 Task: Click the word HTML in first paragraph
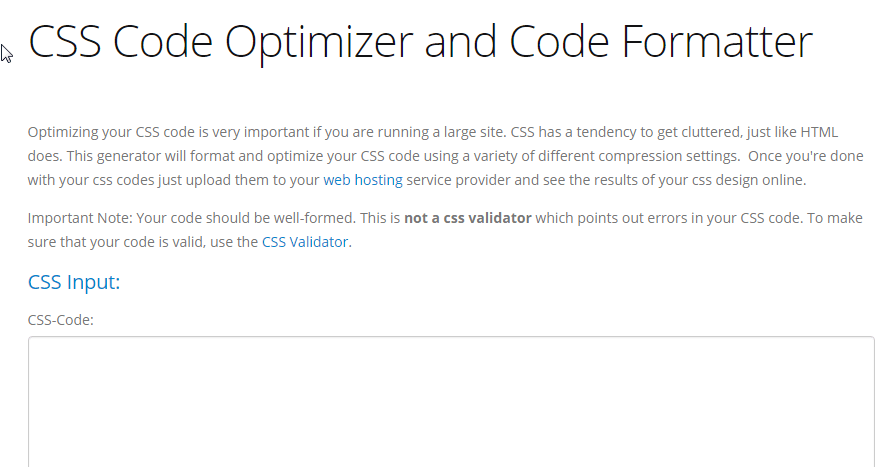pos(820,132)
